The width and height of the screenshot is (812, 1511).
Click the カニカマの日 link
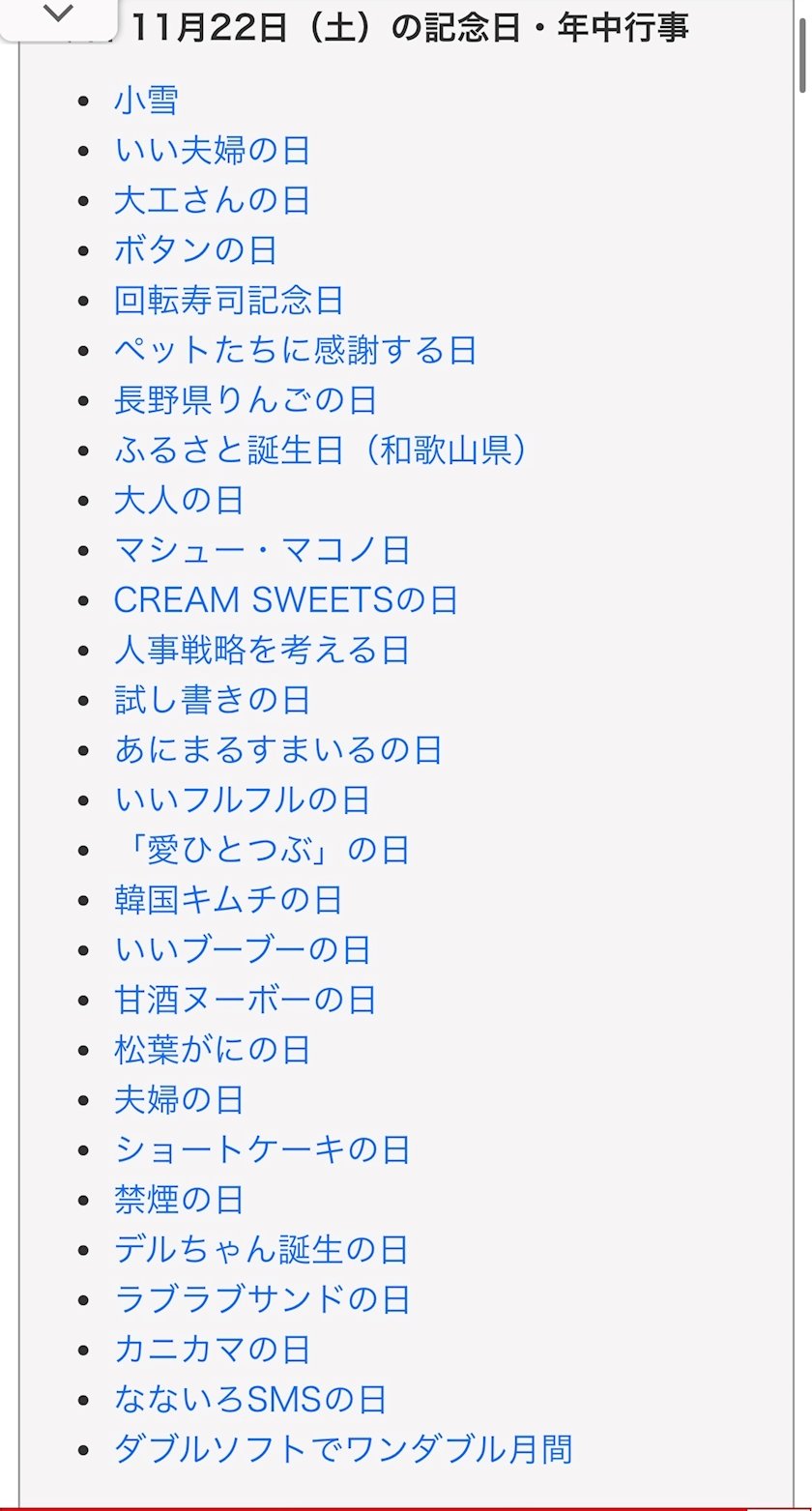212,1350
